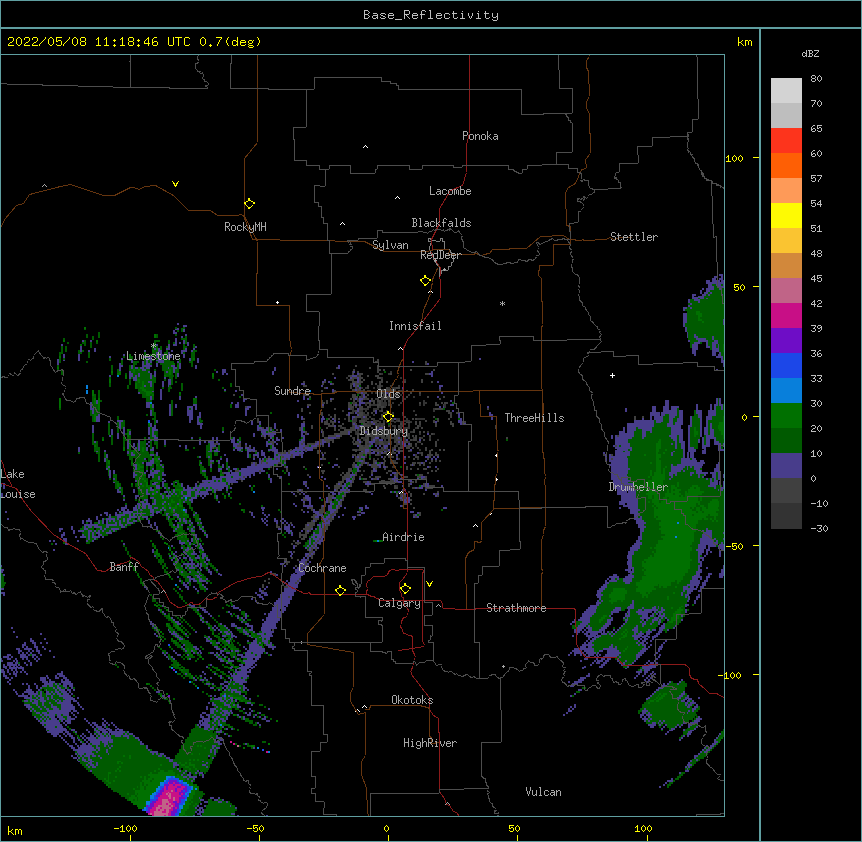Click the yellow diamond marker south of RedDeer
The height and width of the screenshot is (842, 862).
426,281
